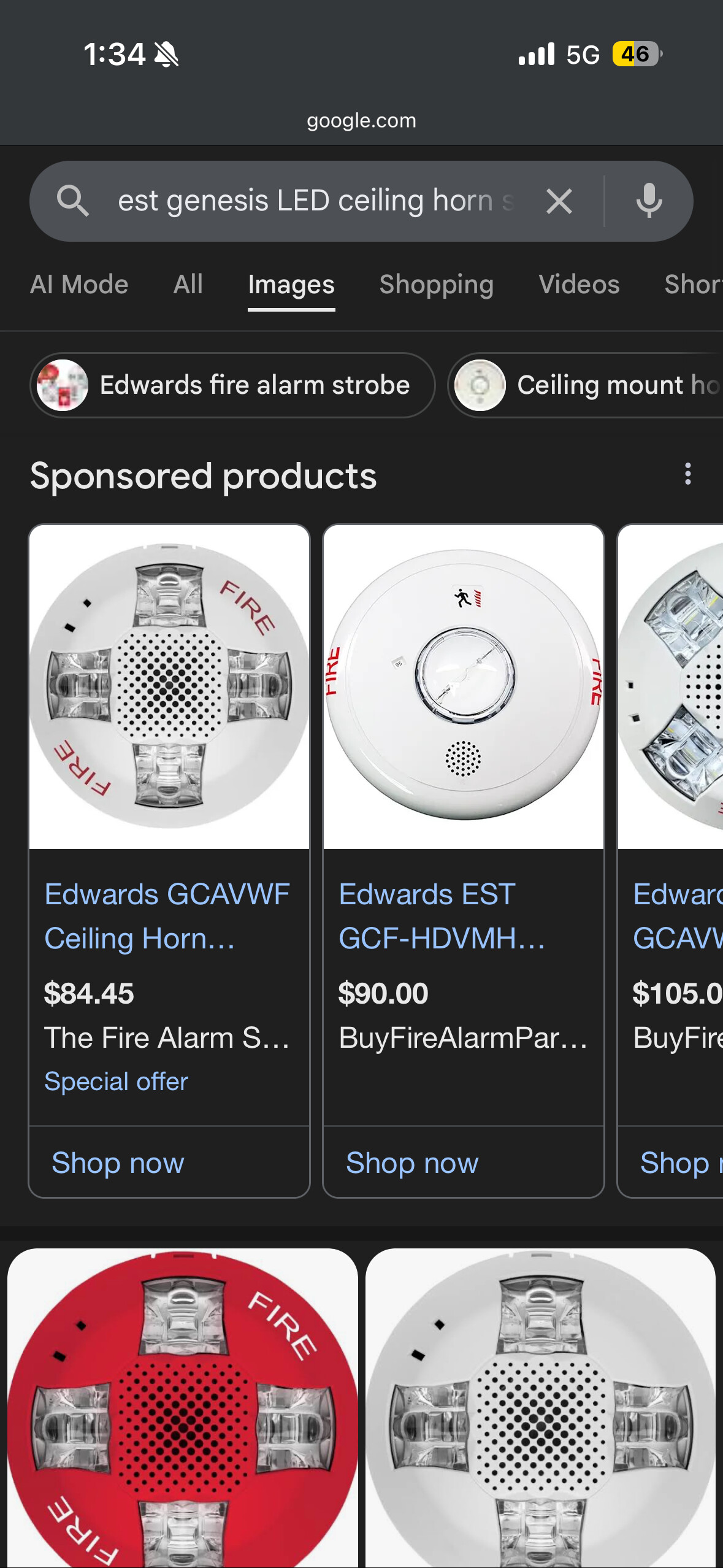Switch to AI Mode tab

pyautogui.click(x=79, y=285)
